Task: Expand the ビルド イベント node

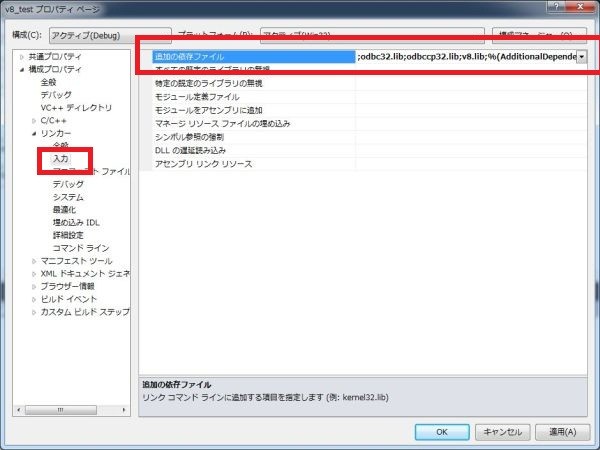Action: point(34,299)
